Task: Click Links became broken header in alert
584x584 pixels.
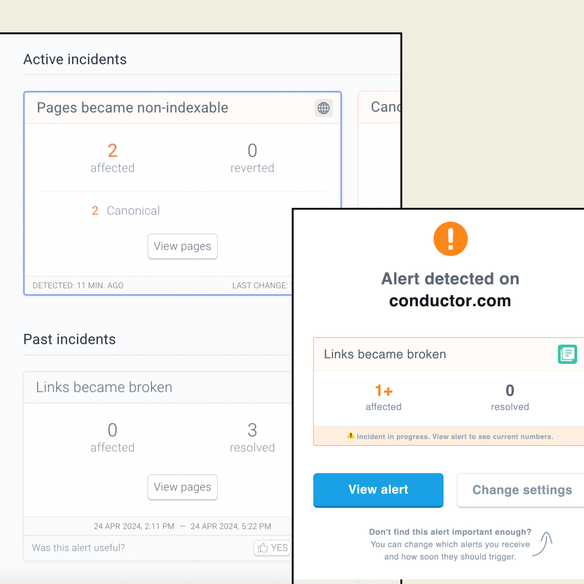Action: click(x=449, y=354)
